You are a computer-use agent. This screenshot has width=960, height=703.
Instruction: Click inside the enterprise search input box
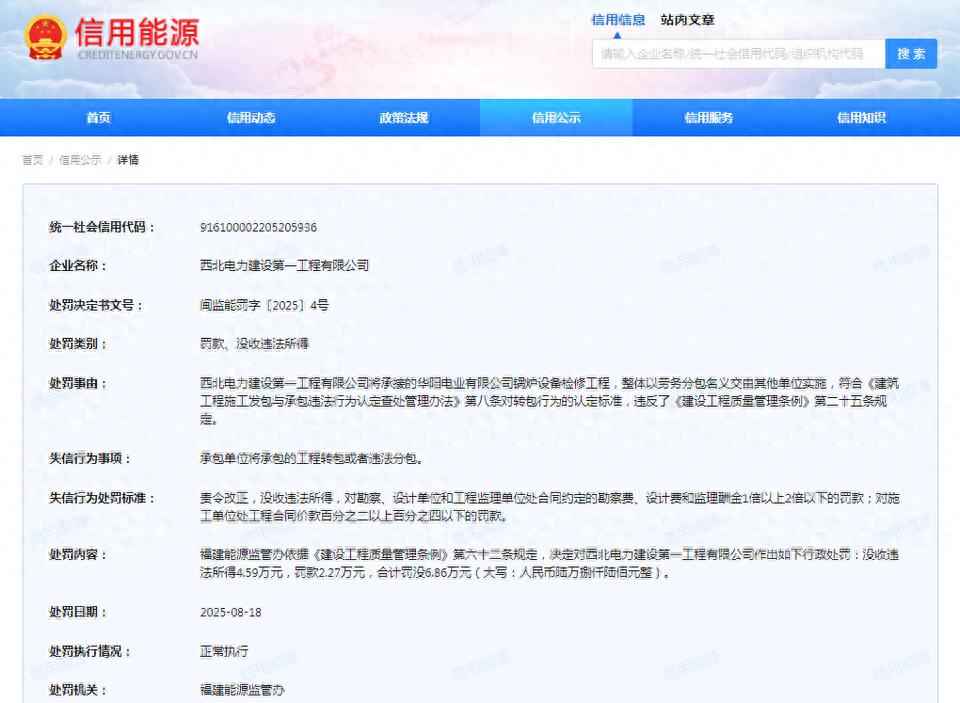tap(740, 54)
